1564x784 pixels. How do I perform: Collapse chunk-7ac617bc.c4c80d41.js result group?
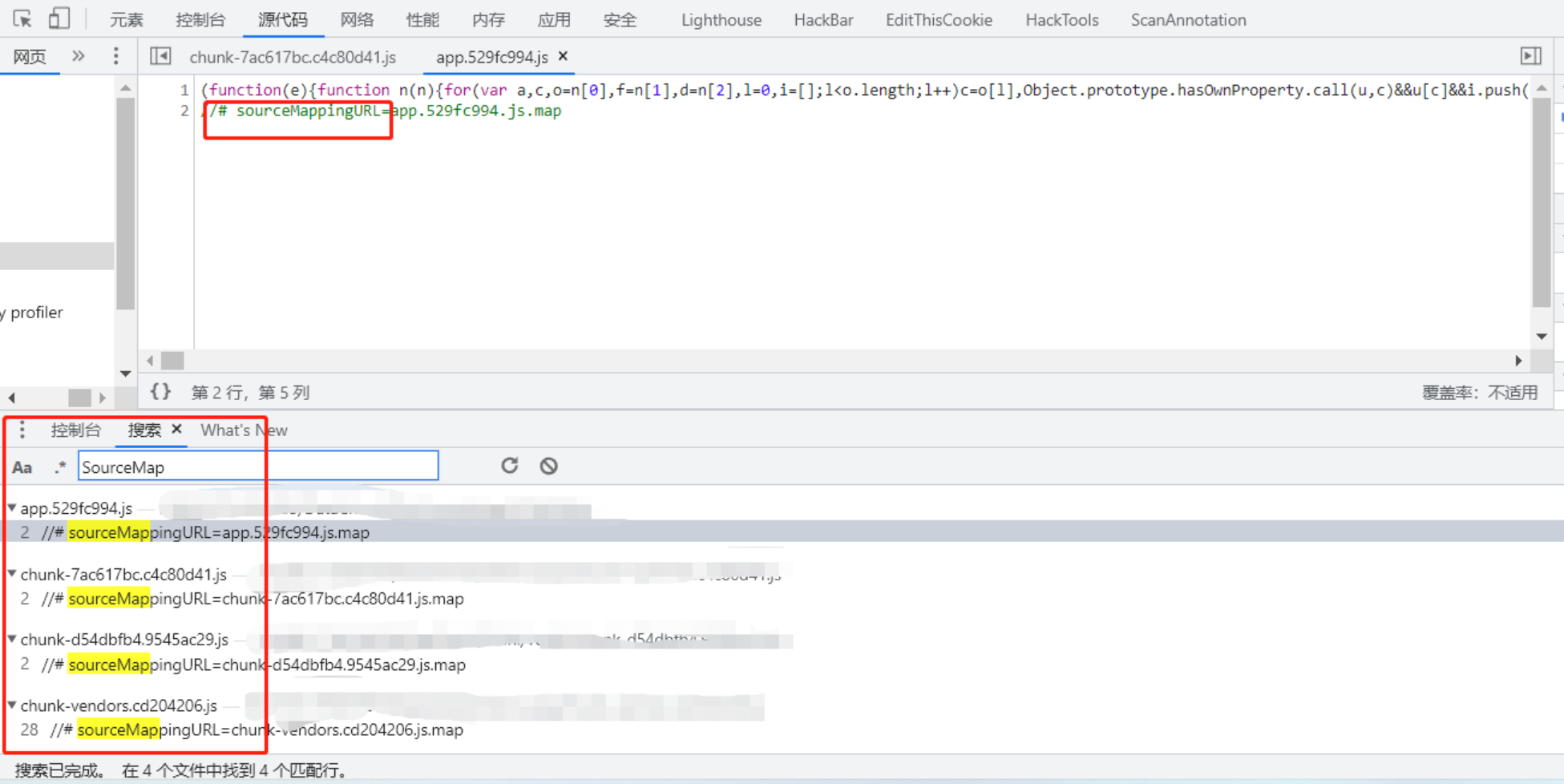[12, 574]
